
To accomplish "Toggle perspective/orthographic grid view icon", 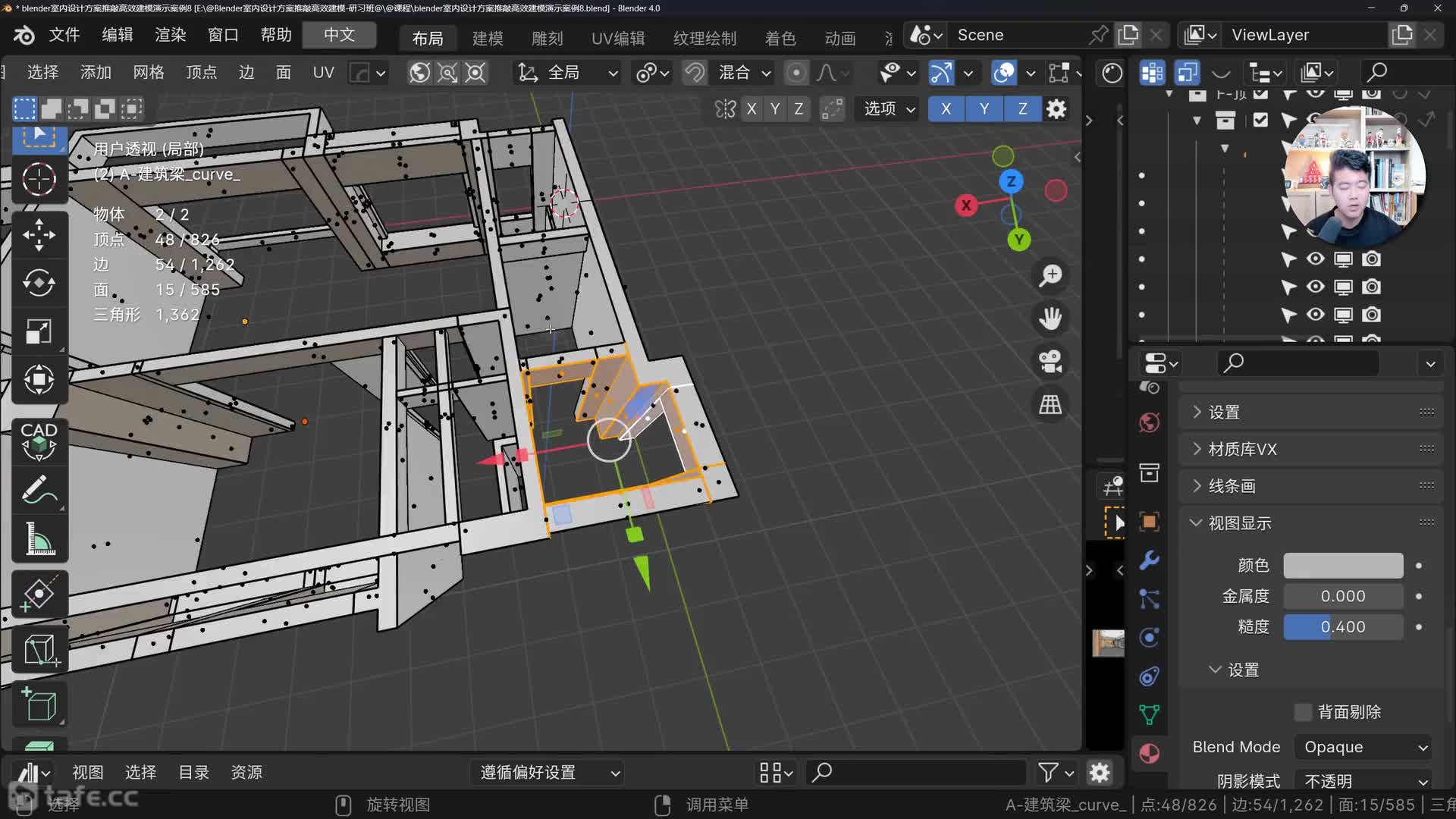I will (x=1050, y=404).
